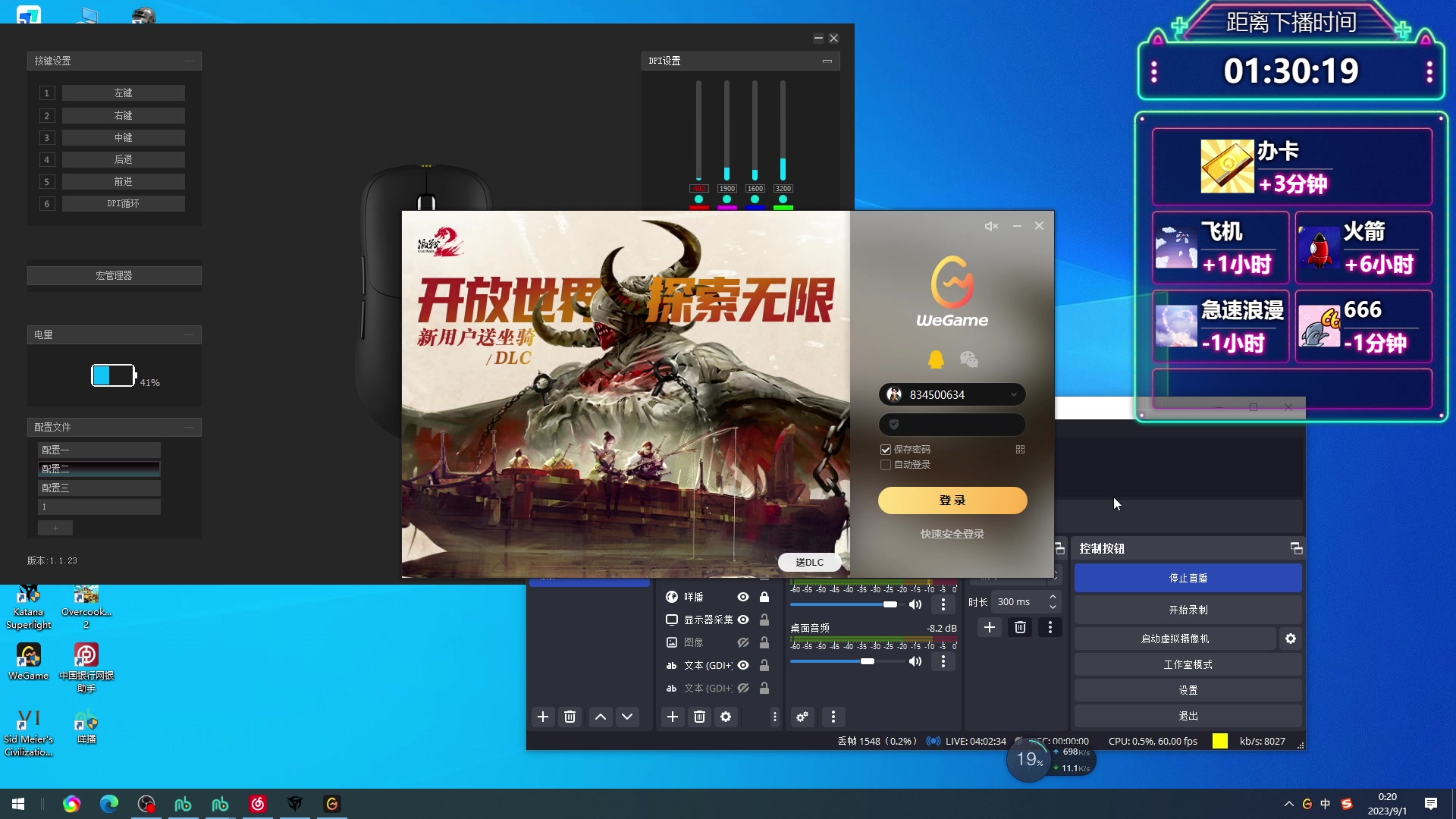Move selected OBS scene up
Image resolution: width=1456 pixels, height=819 pixels.
tap(601, 717)
